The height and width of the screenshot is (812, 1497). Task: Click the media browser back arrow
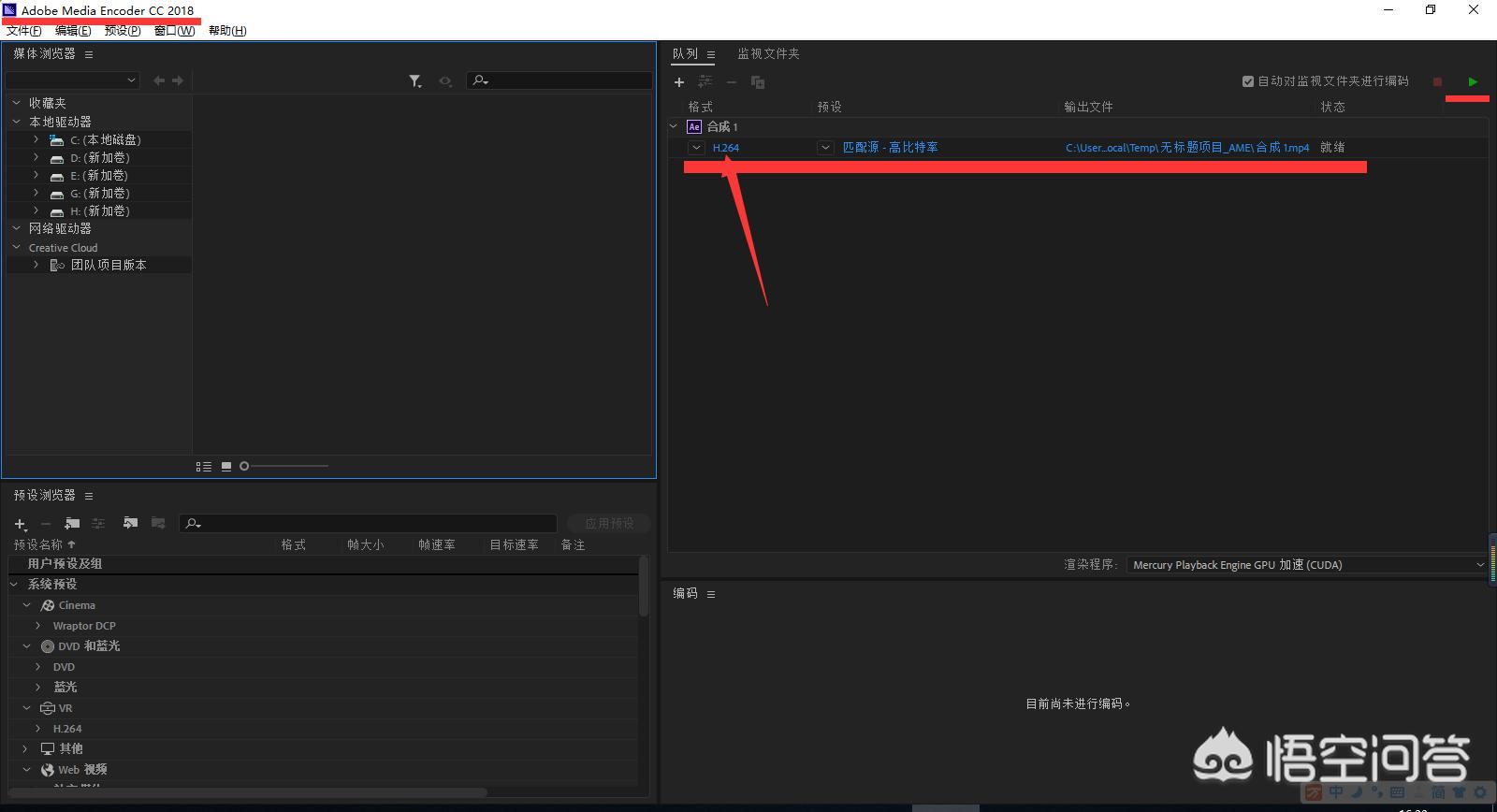click(x=159, y=80)
